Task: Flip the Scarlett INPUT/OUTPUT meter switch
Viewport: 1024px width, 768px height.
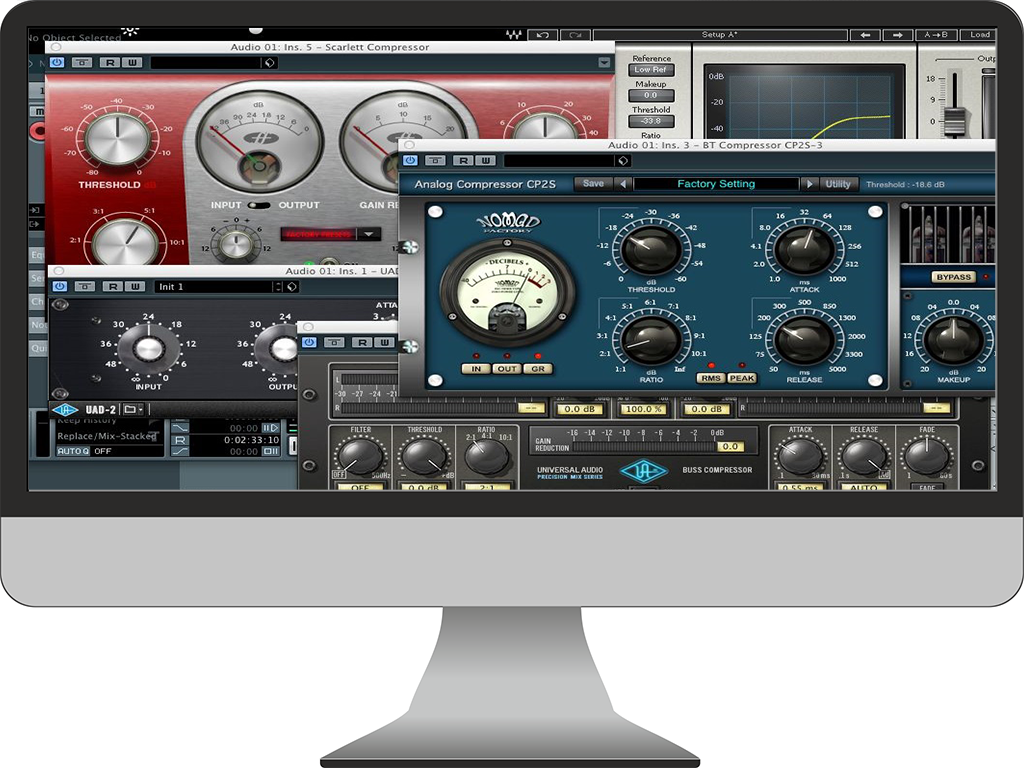Action: pyautogui.click(x=259, y=205)
